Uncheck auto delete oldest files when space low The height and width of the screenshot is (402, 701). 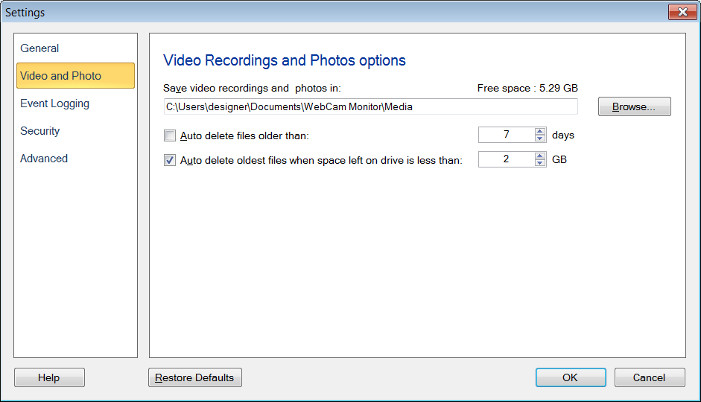coord(170,160)
